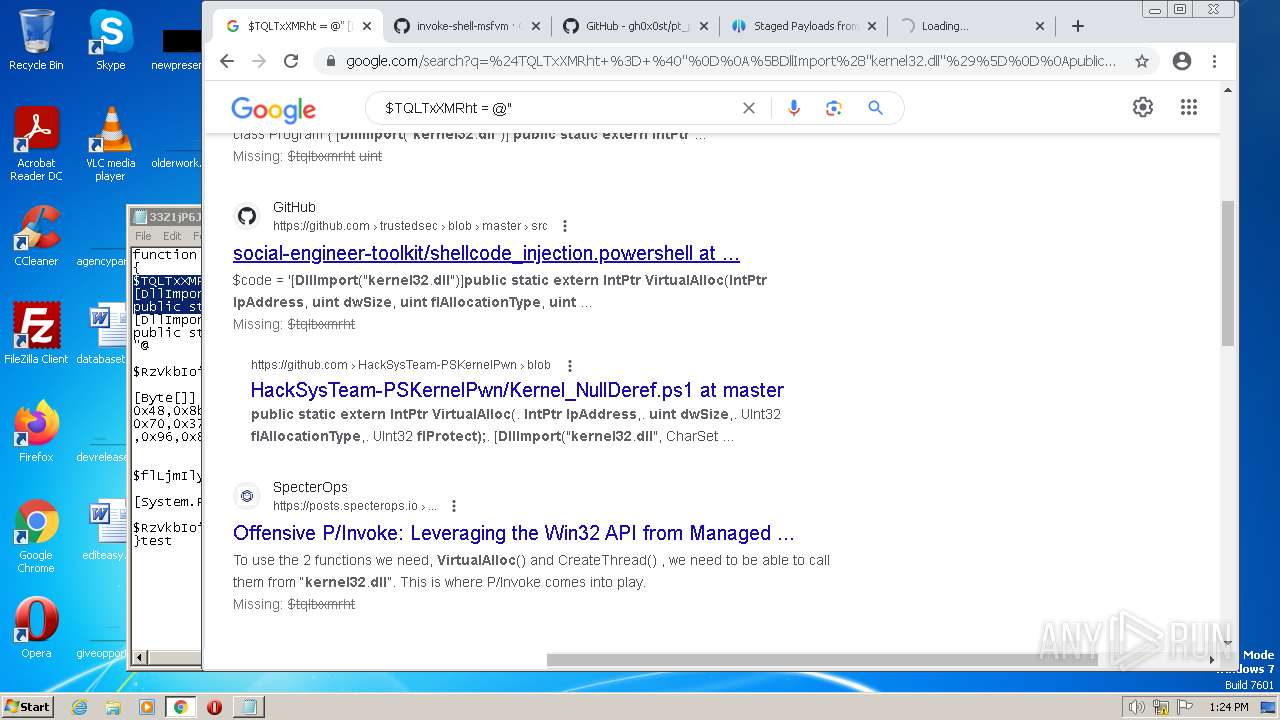
Task: Open social-engineer-toolkit shellcode_injection result
Action: 486,253
